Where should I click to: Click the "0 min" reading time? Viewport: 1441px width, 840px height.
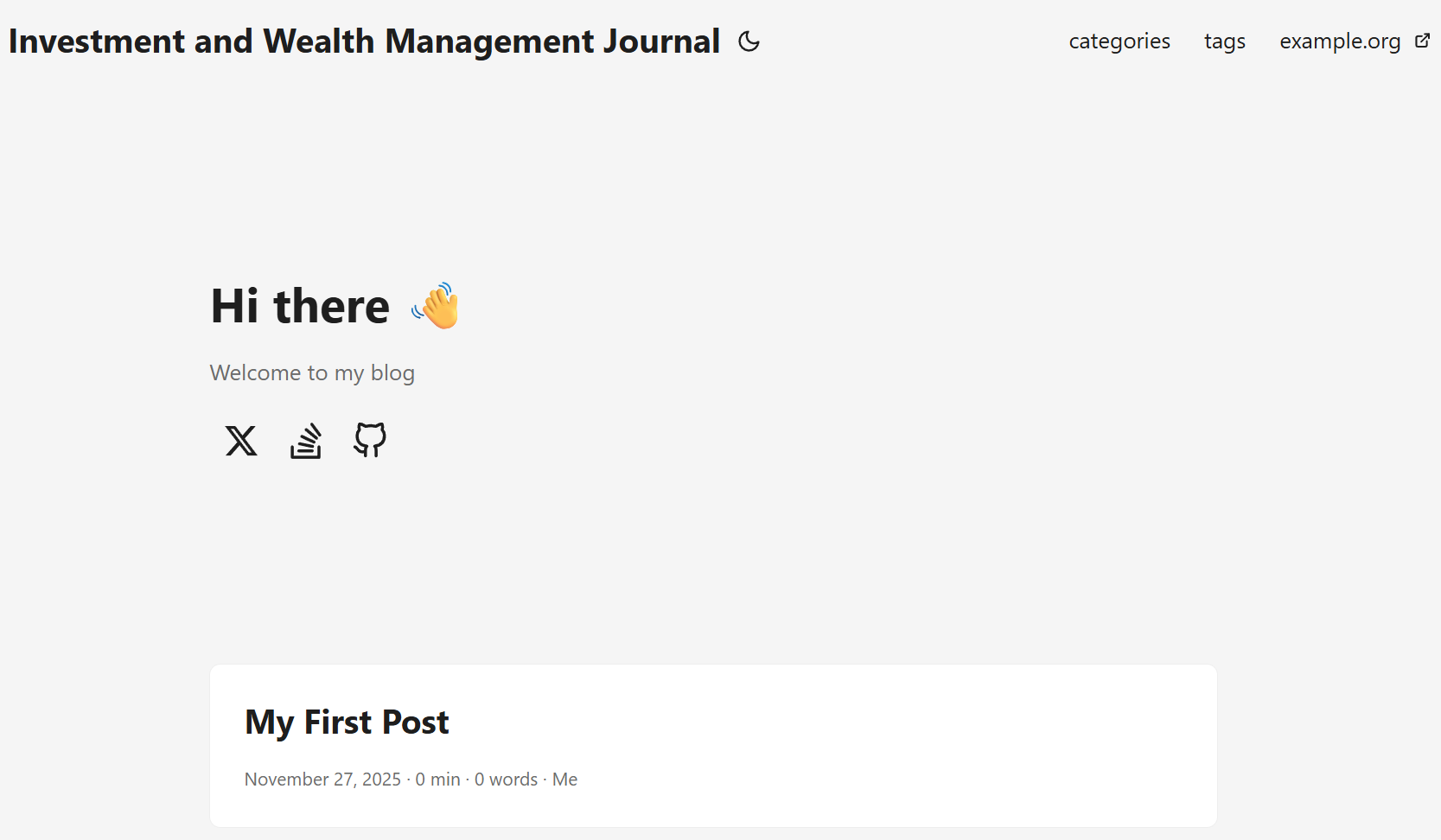coord(437,780)
